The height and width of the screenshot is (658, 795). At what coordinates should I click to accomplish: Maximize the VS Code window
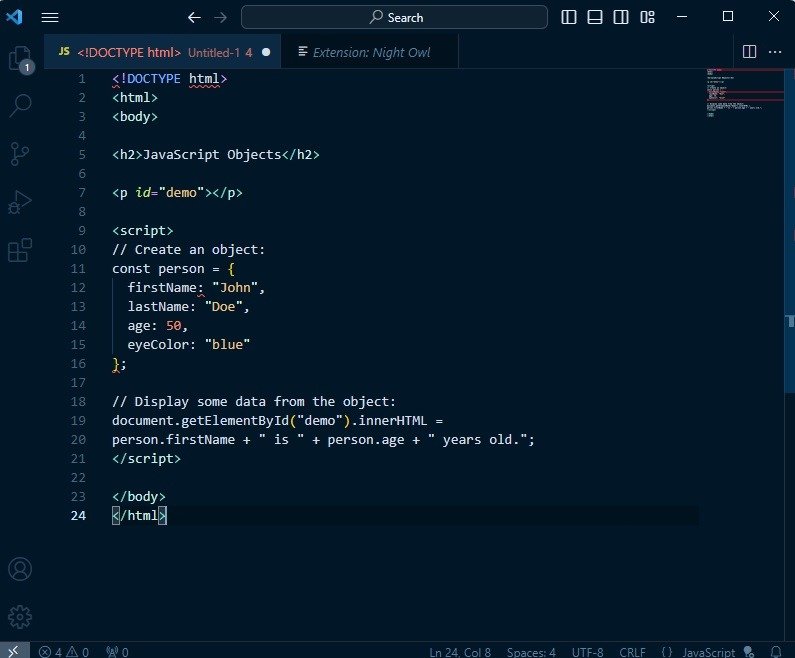(x=728, y=17)
